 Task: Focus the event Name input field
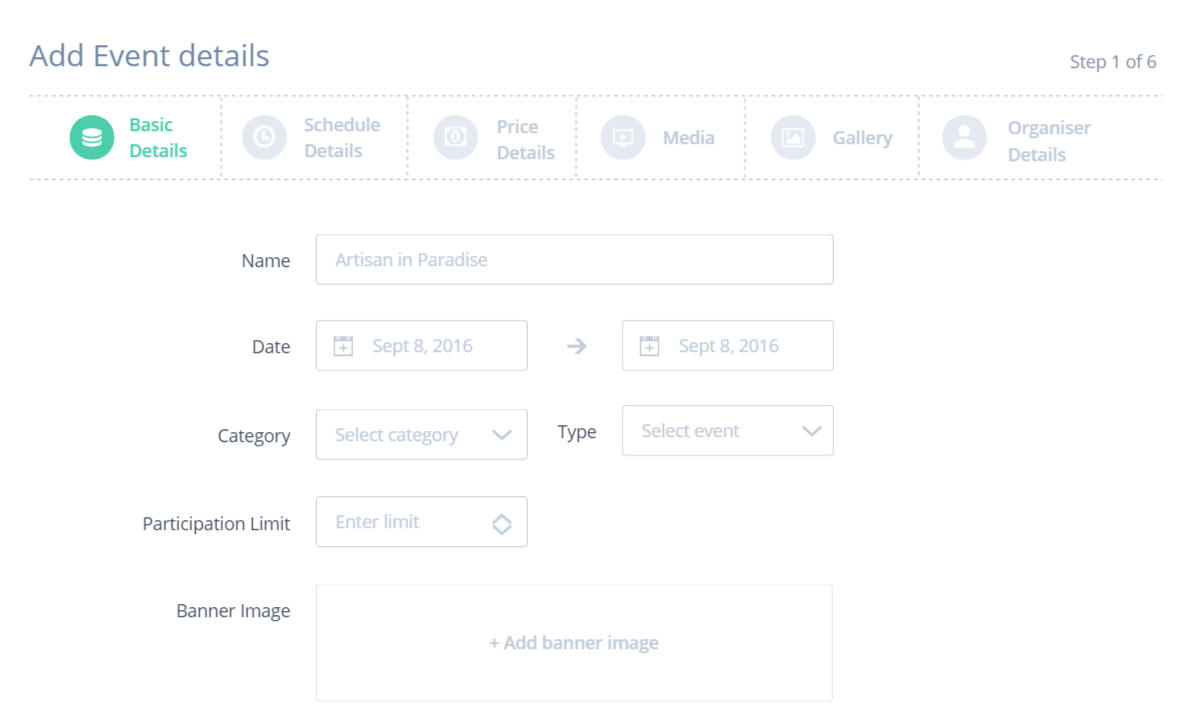coord(575,259)
